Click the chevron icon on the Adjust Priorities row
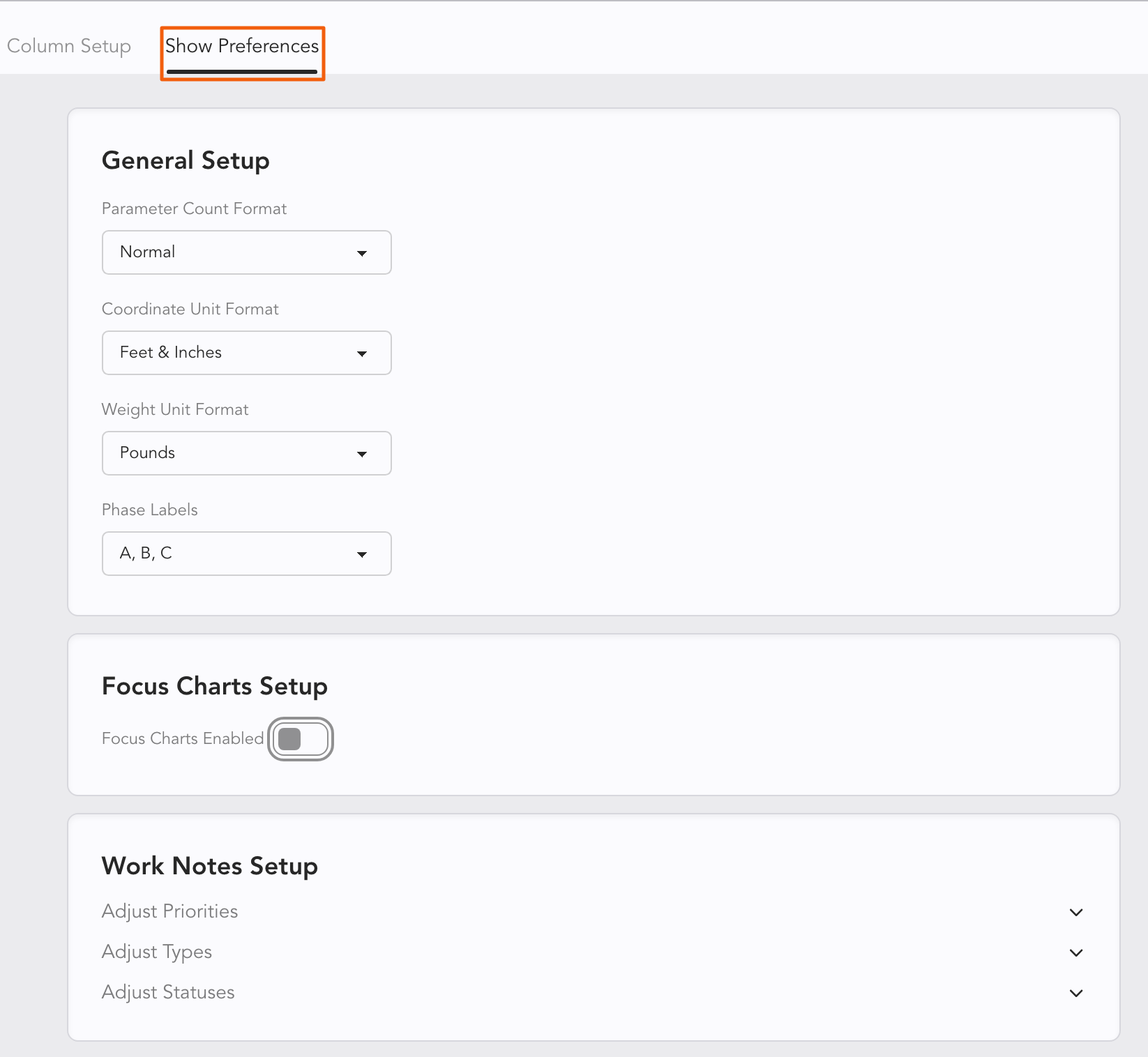 1076,912
